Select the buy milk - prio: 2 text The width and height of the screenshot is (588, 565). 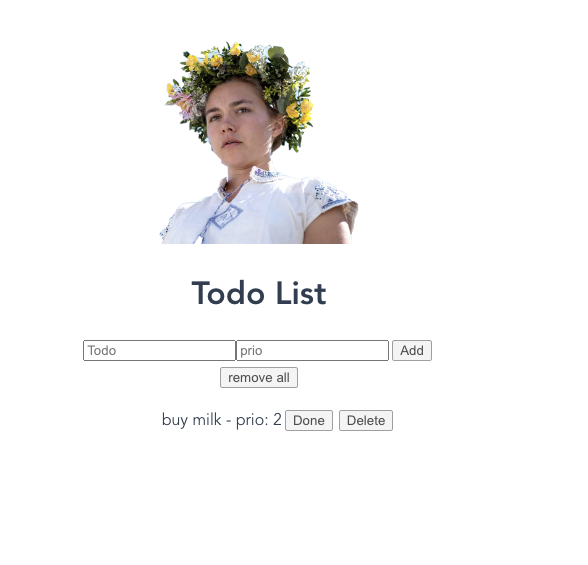222,420
